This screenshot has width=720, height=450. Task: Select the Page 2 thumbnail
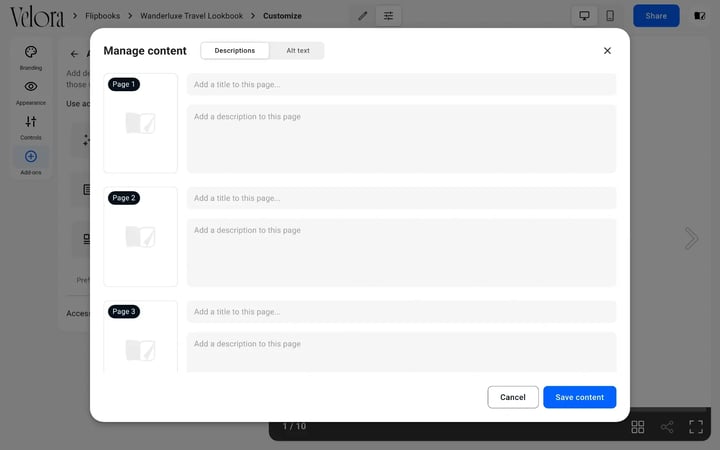pos(141,236)
